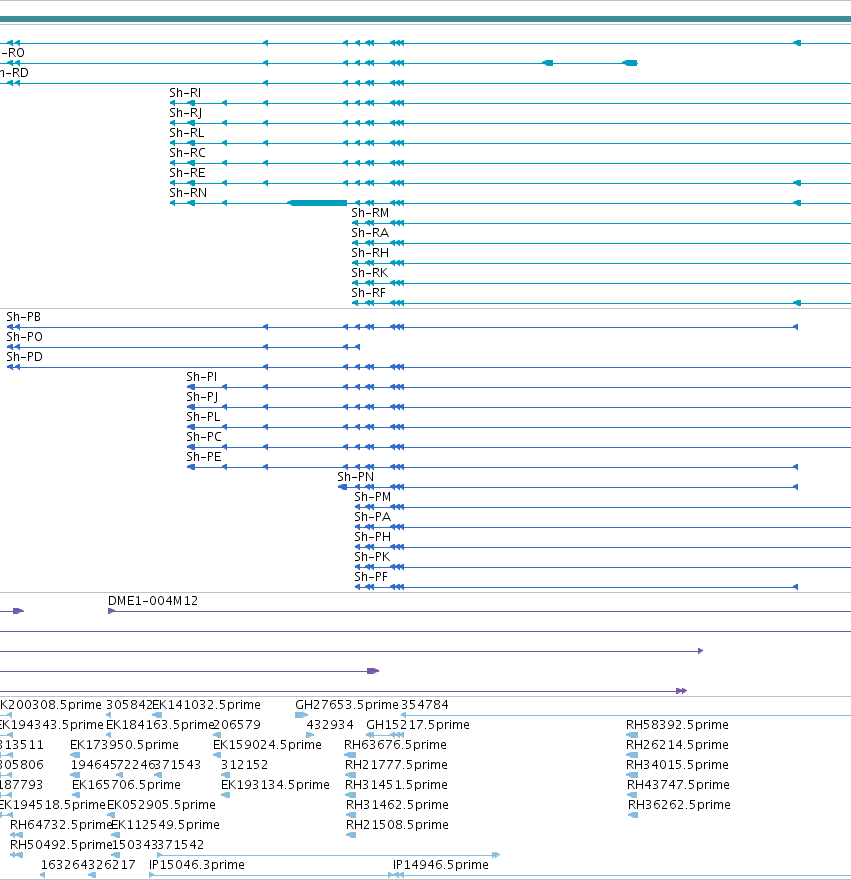Viewport: 851px width, 880px height.
Task: Open the Sh-PF protein label
Action: [x=370, y=577]
